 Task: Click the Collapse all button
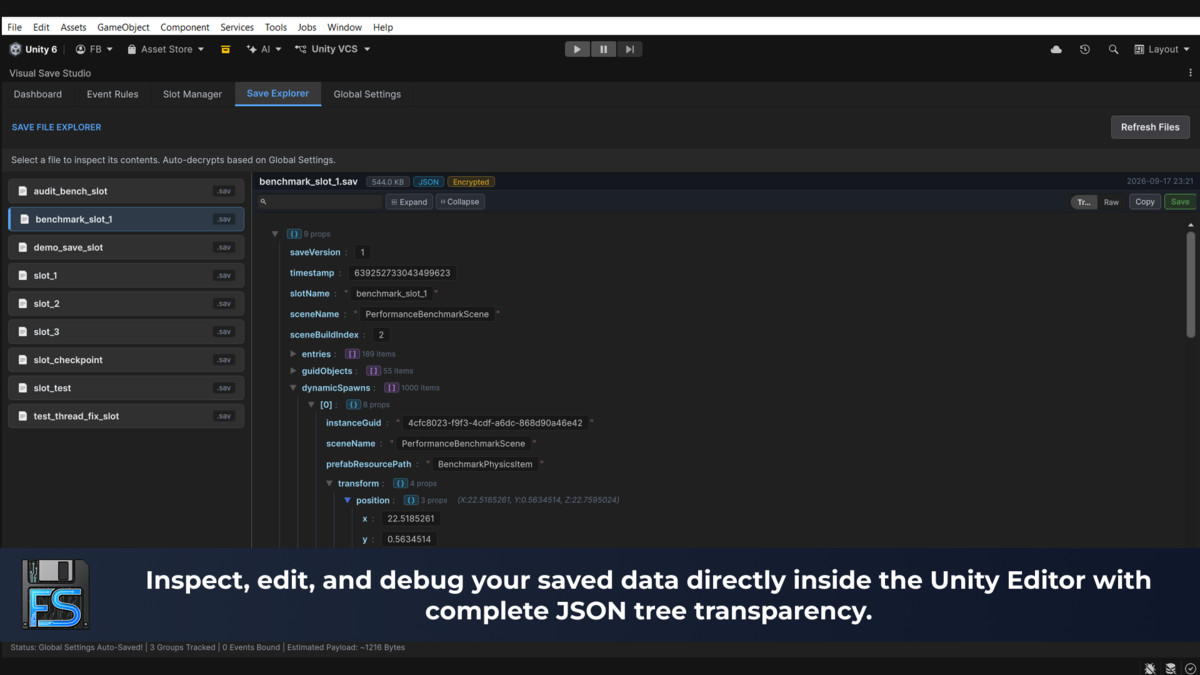pos(460,202)
